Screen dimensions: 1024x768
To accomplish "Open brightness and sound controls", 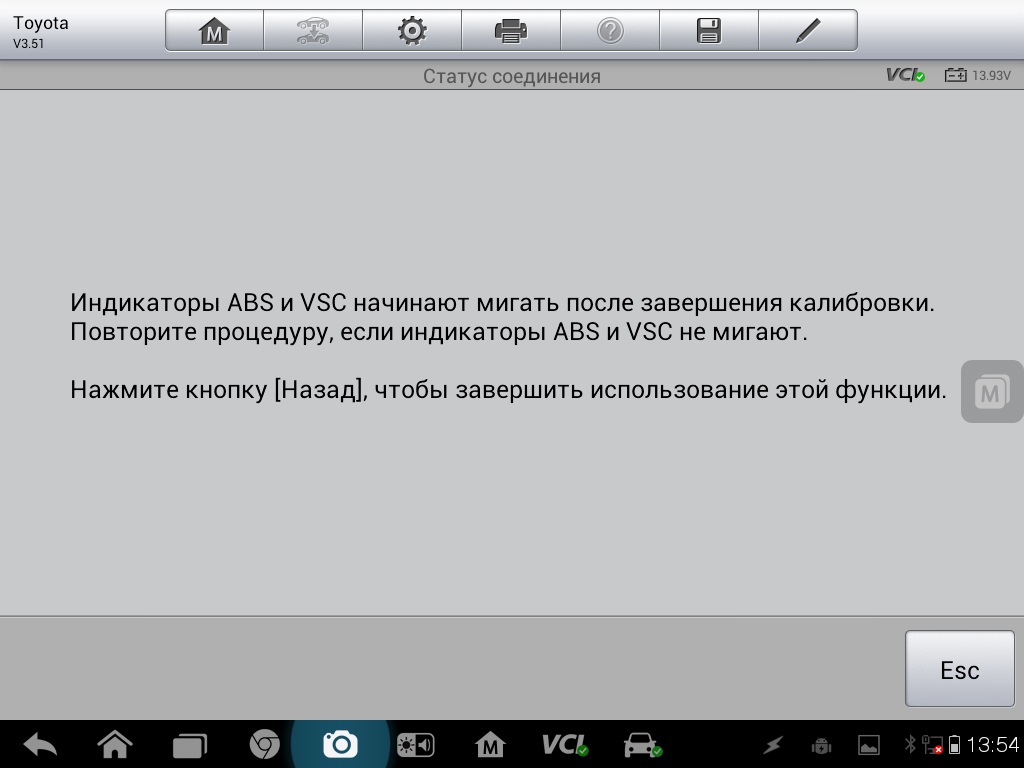I will pos(415,744).
